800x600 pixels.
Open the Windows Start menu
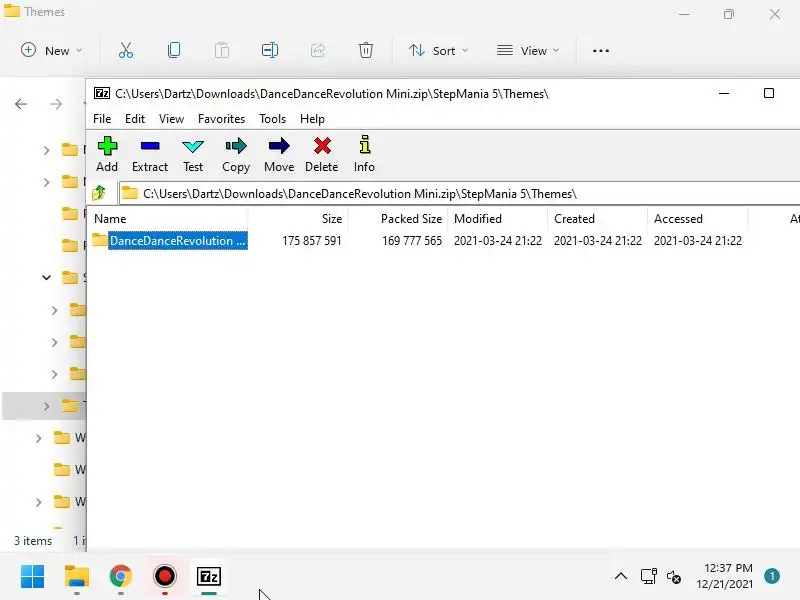point(33,577)
